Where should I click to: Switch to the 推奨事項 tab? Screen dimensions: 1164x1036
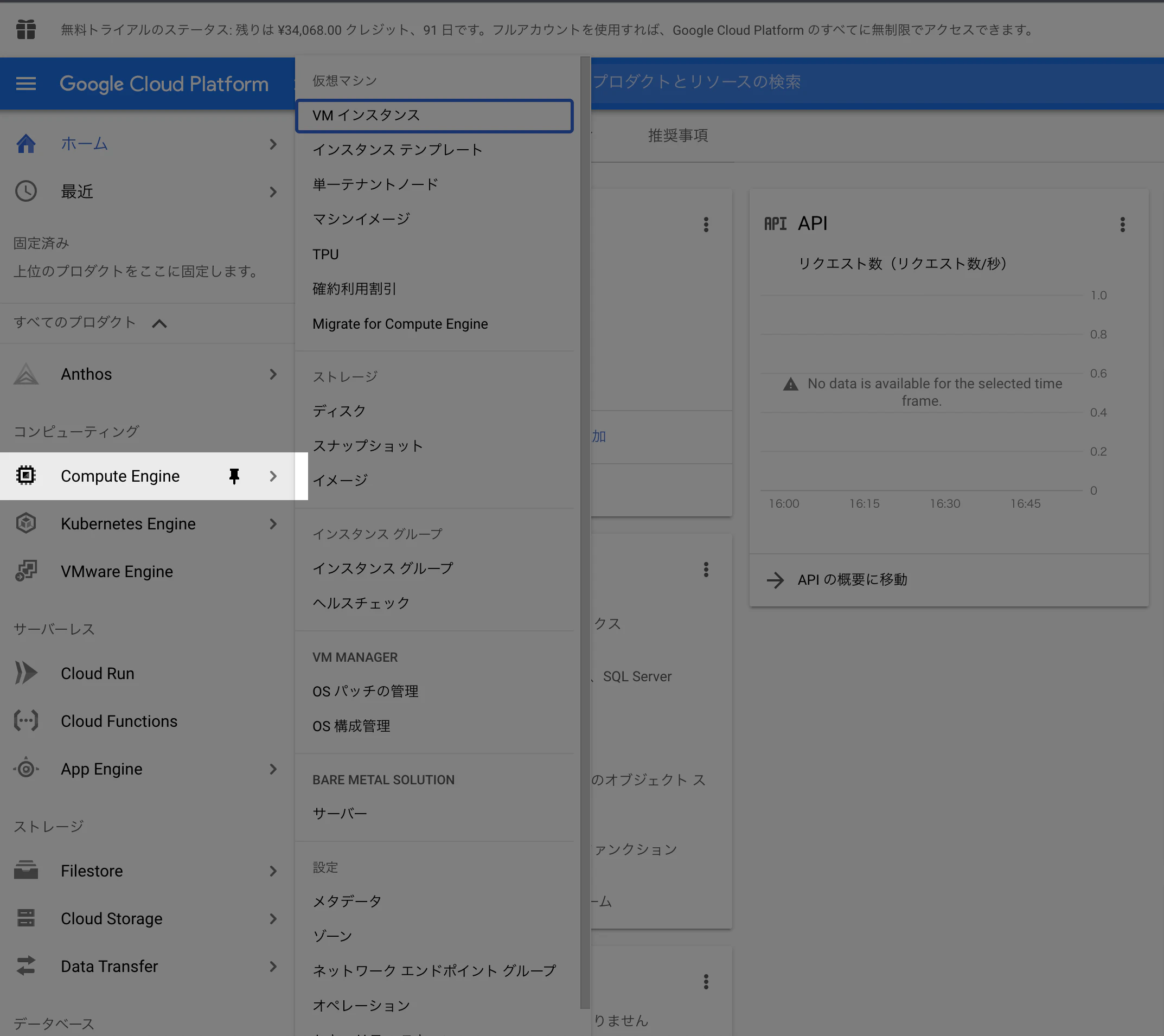click(677, 136)
